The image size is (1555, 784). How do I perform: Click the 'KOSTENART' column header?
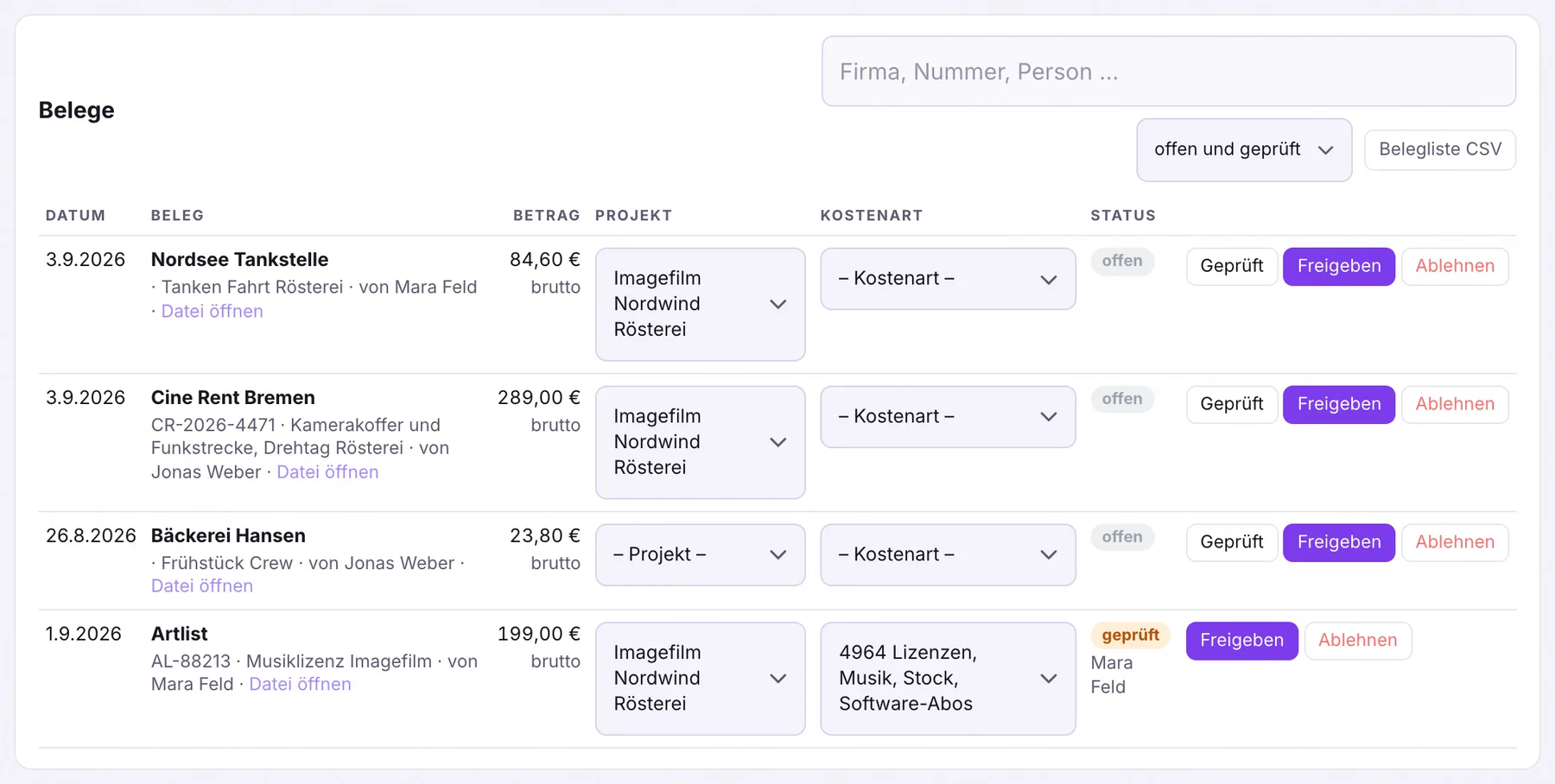coord(872,216)
